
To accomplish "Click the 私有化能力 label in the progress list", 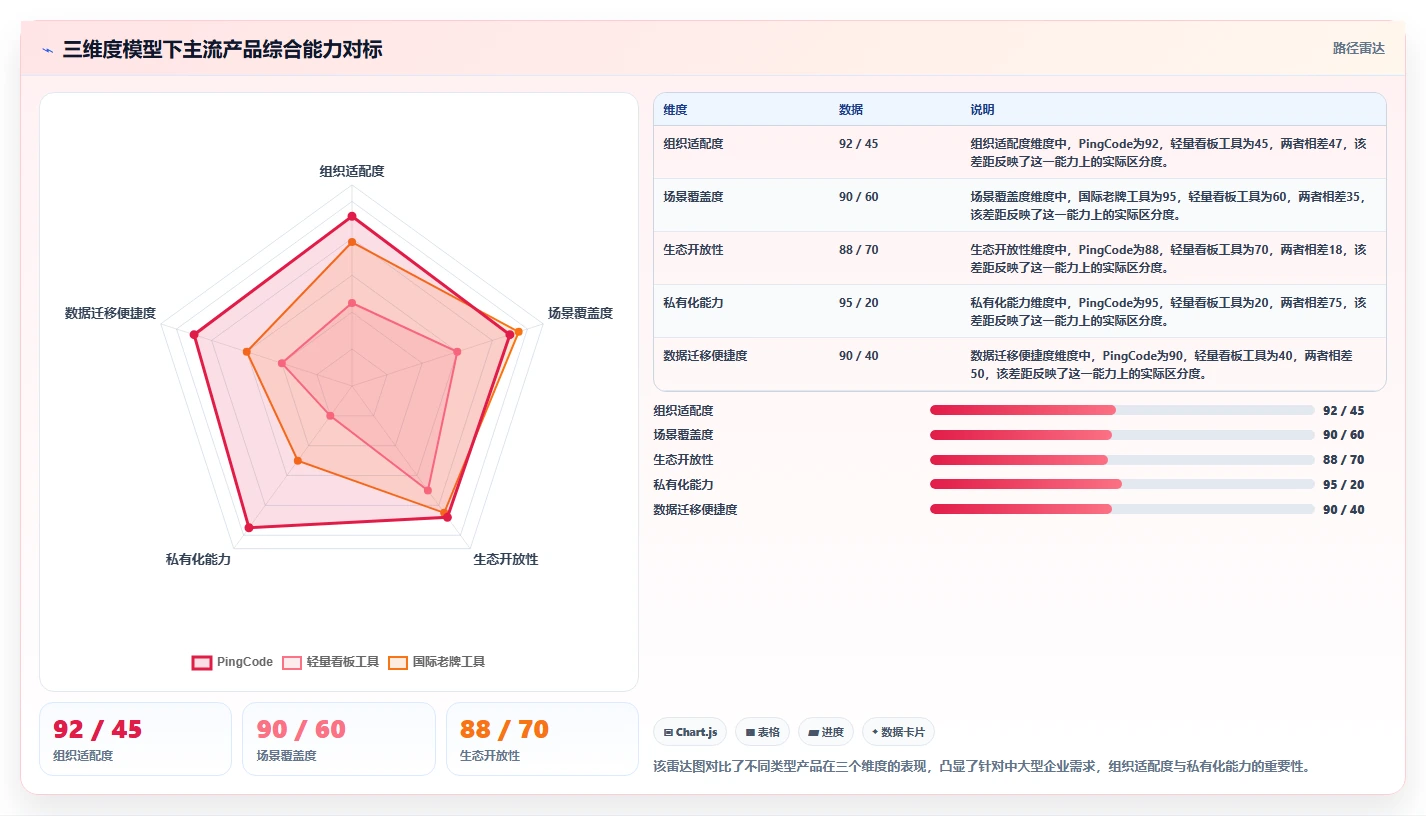I will (683, 485).
